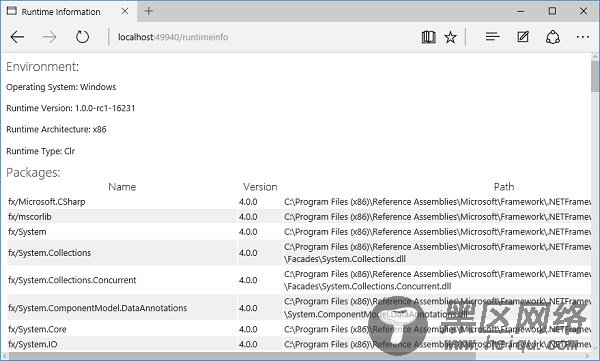Click fx/System.Core package name
Screen dimensions: 600x361
(x=37, y=329)
